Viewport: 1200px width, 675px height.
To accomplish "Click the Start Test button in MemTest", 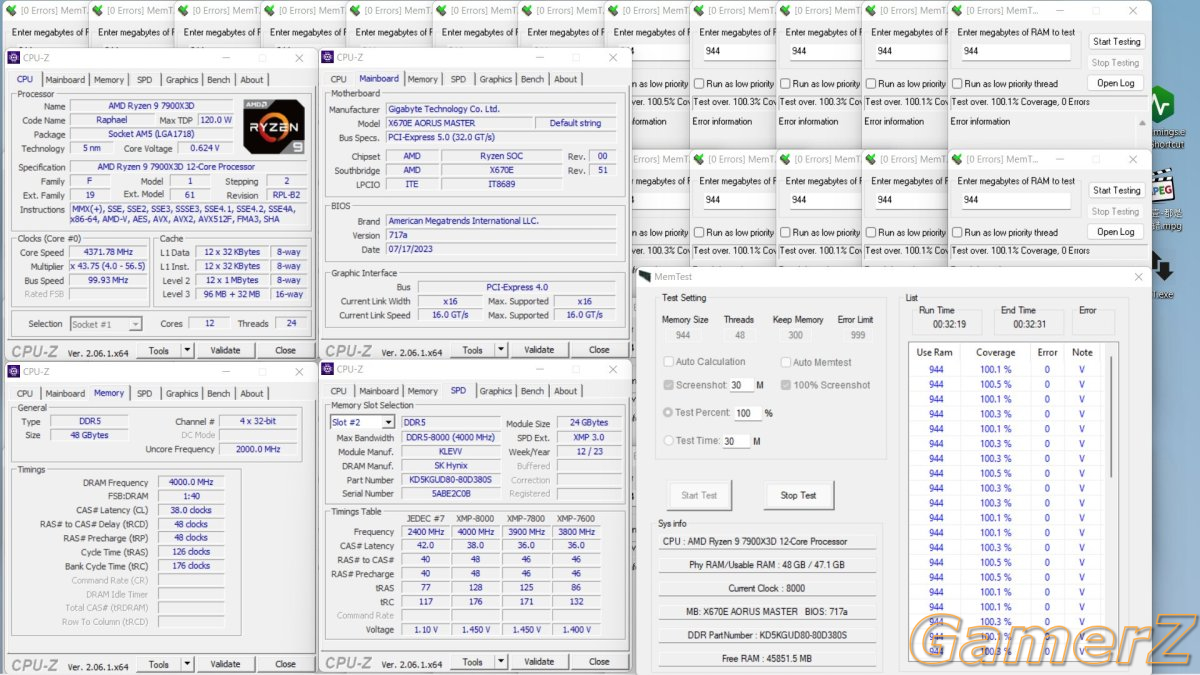I will coord(699,495).
